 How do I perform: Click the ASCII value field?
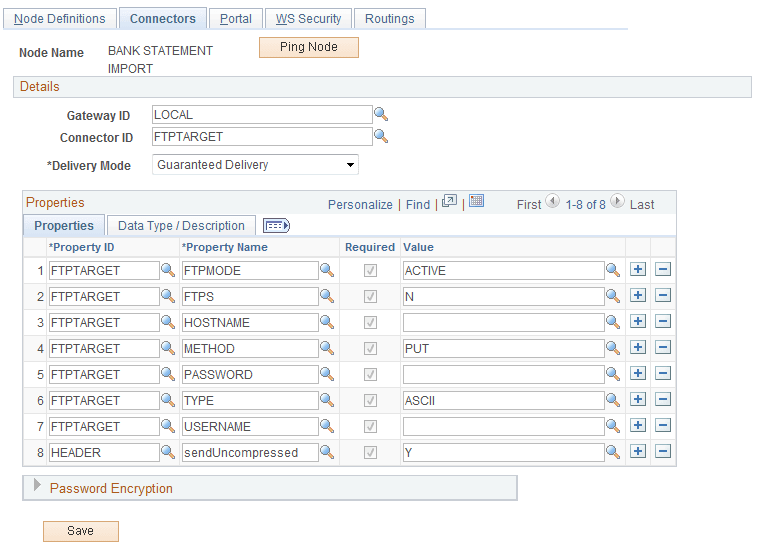tap(503, 401)
